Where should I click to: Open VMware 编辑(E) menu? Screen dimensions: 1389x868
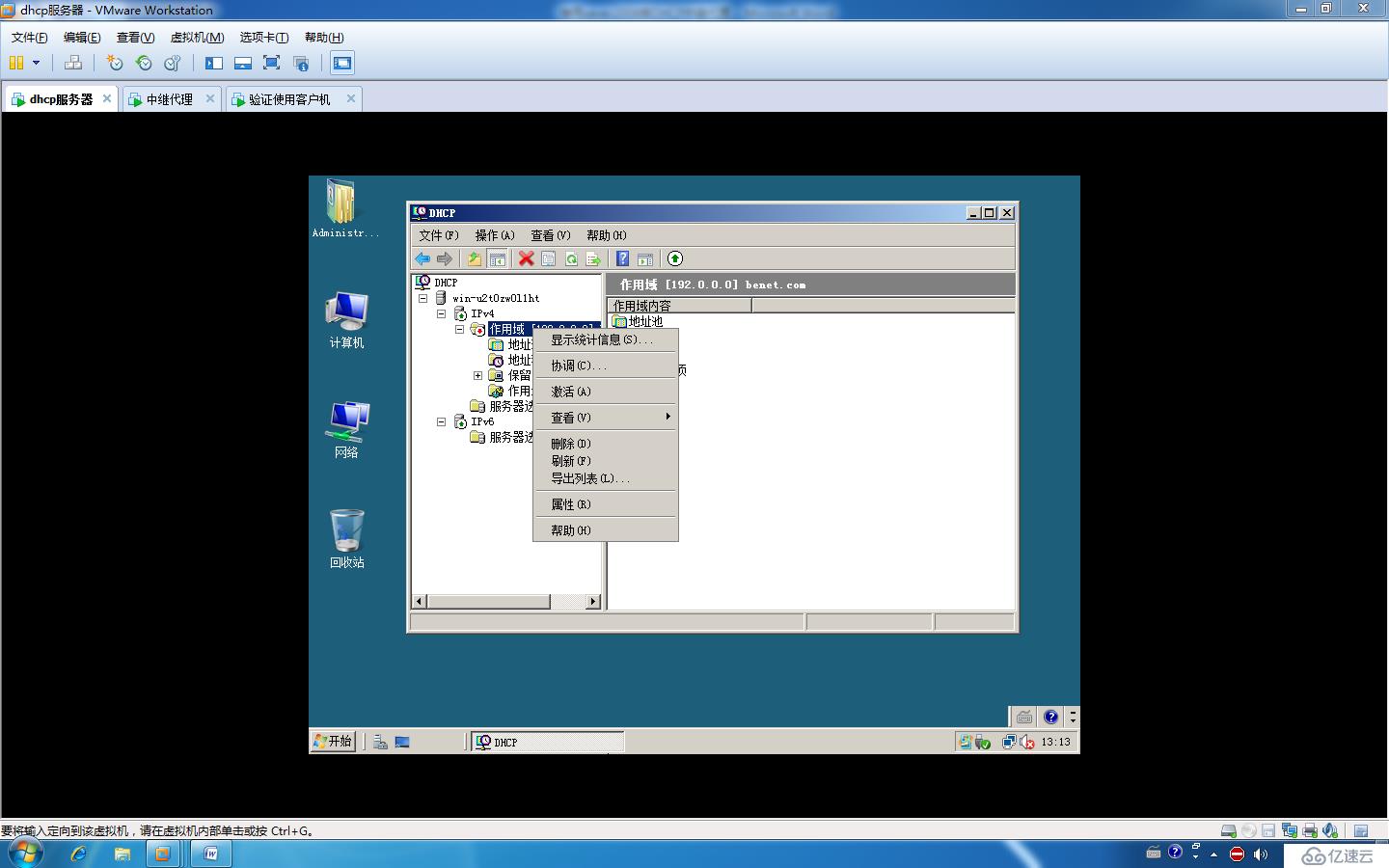(82, 38)
